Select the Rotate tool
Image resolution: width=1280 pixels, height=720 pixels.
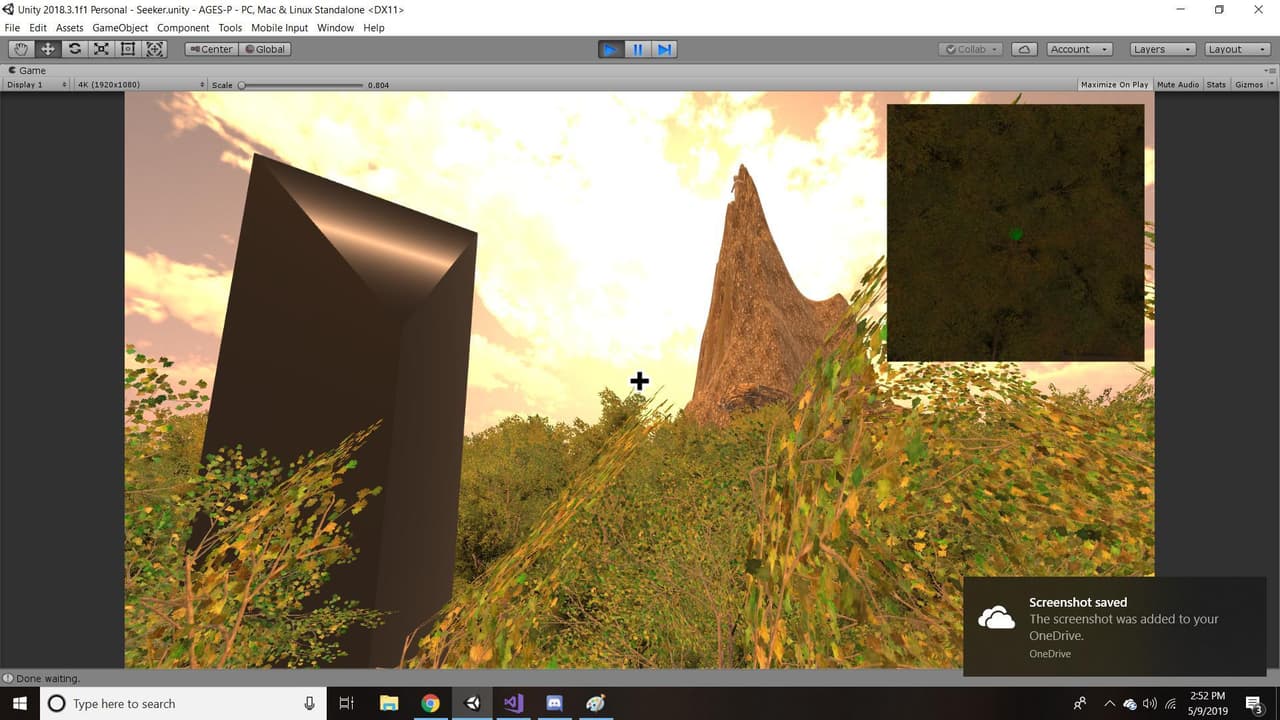click(74, 49)
